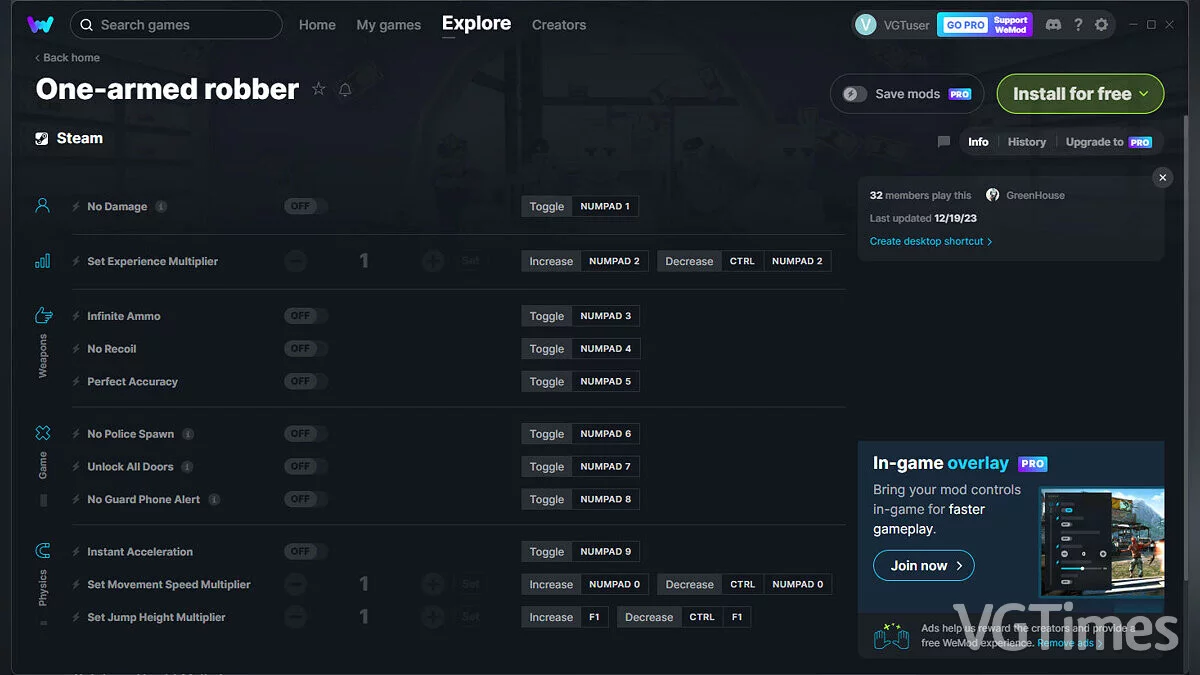Click the GreenHouse creator name
This screenshot has width=1200, height=675.
click(1035, 196)
